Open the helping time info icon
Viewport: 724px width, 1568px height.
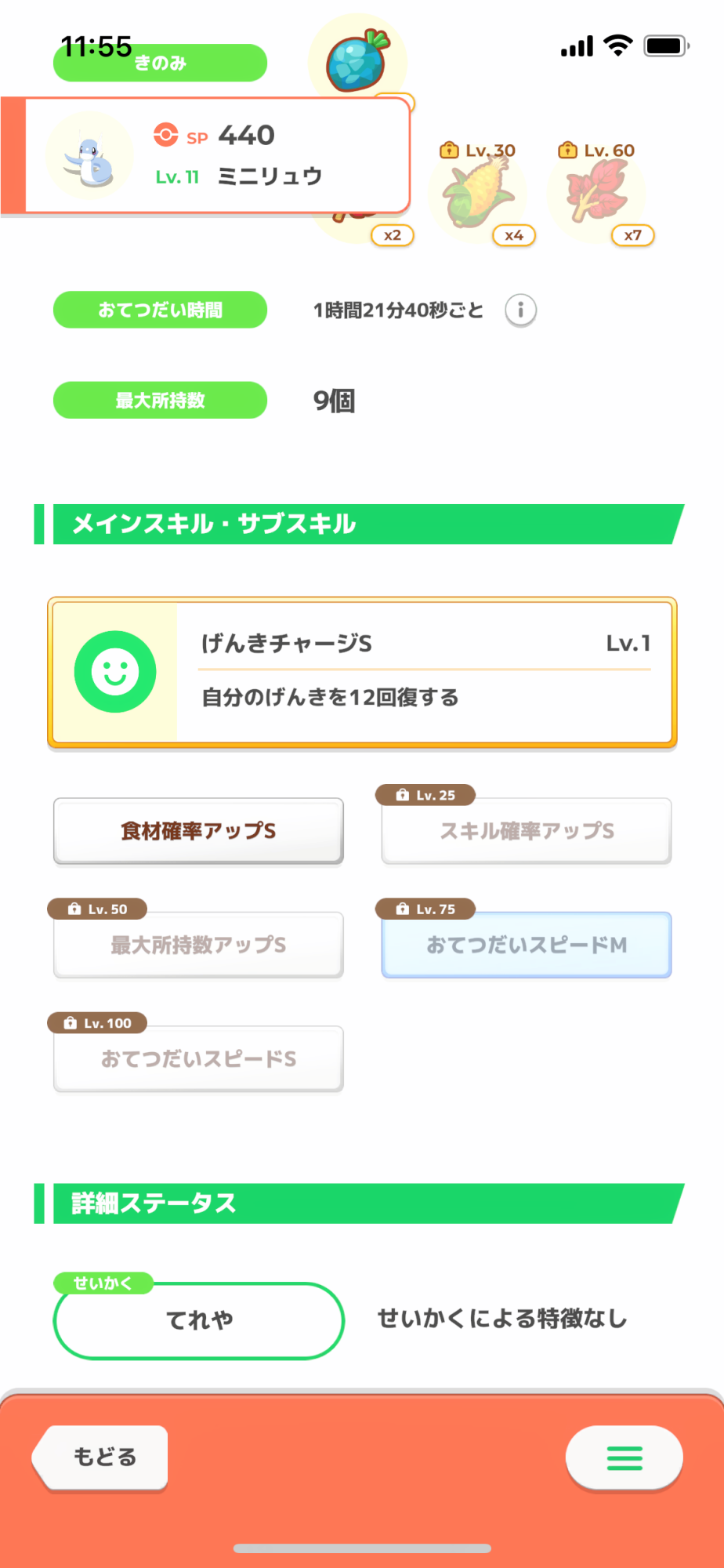[520, 310]
